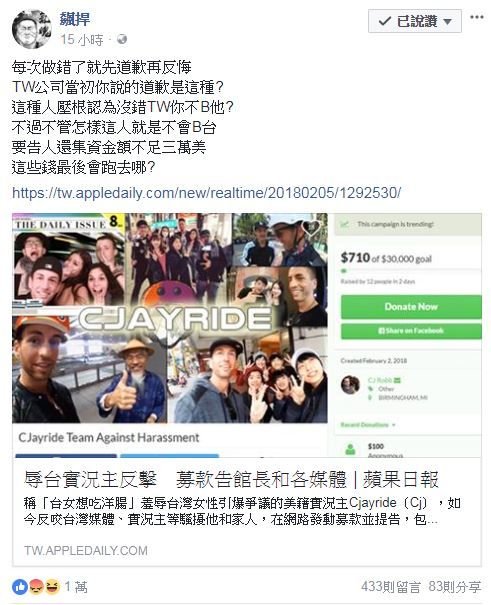Click the green anonymous donor icon
This screenshot has height=605, width=491.
tap(350, 450)
